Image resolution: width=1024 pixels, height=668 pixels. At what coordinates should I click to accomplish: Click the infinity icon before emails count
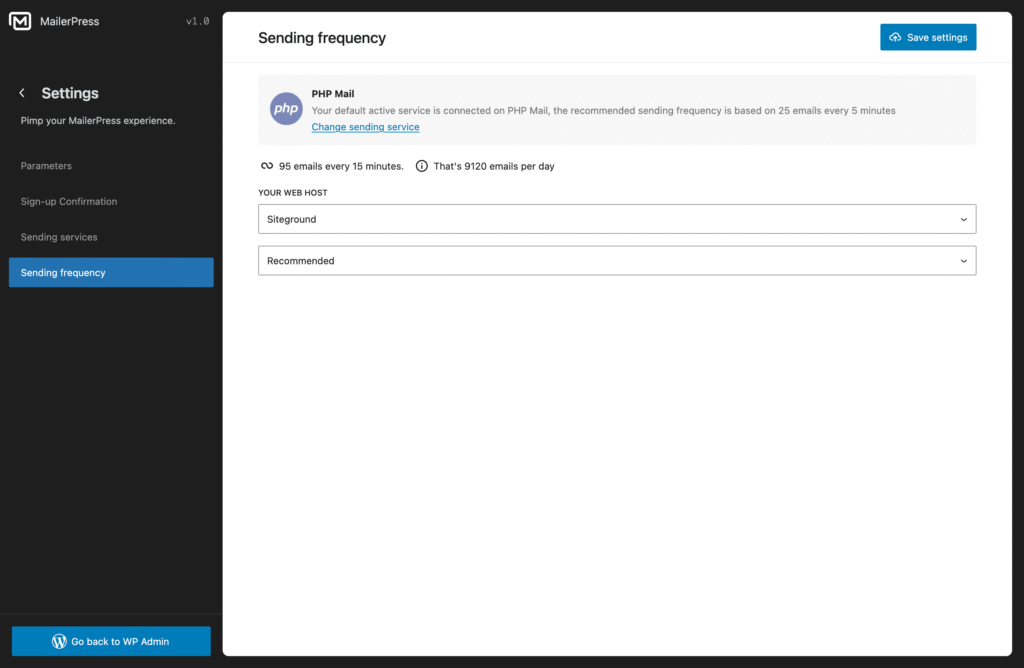265,166
